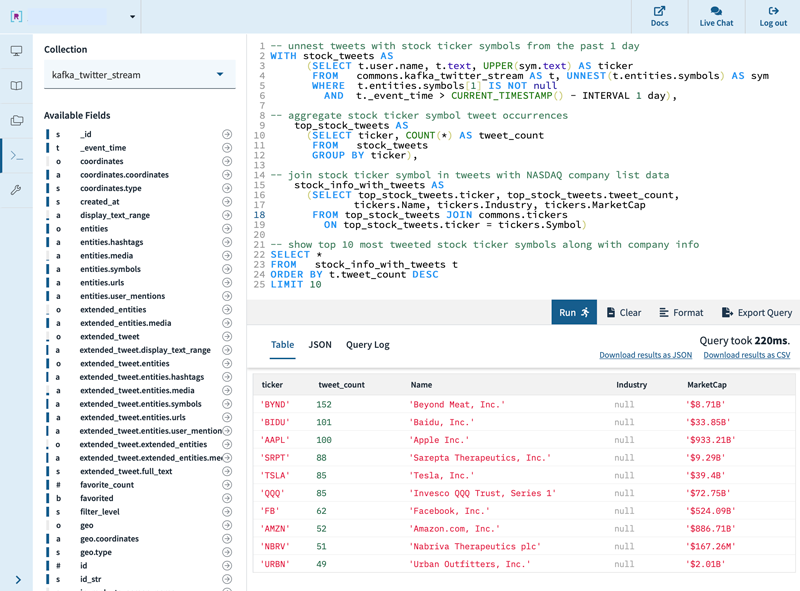The image size is (800, 591).
Task: Open the collections folder sidebar icon
Action: tap(16, 120)
